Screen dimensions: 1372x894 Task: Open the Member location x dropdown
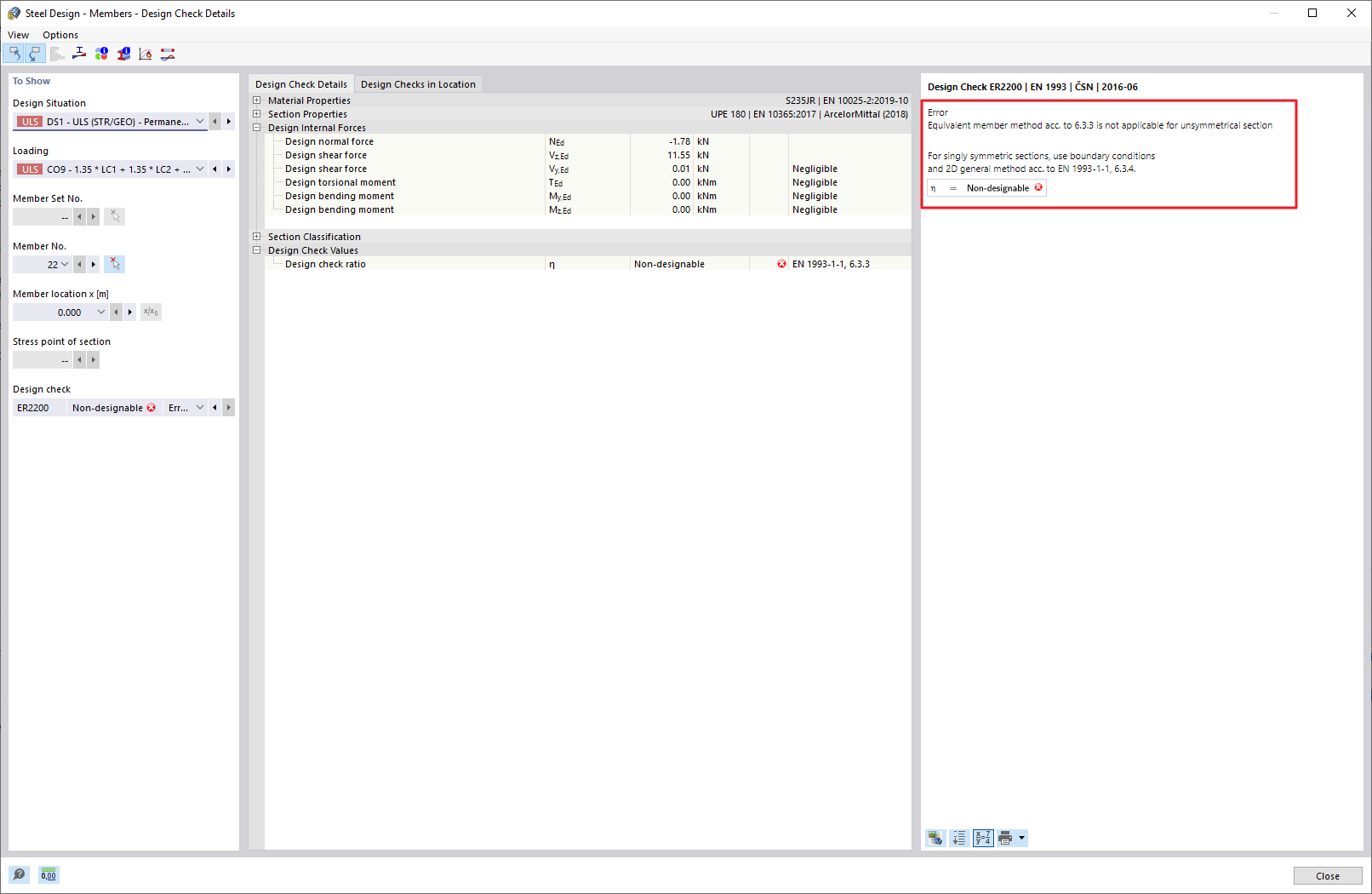[101, 312]
